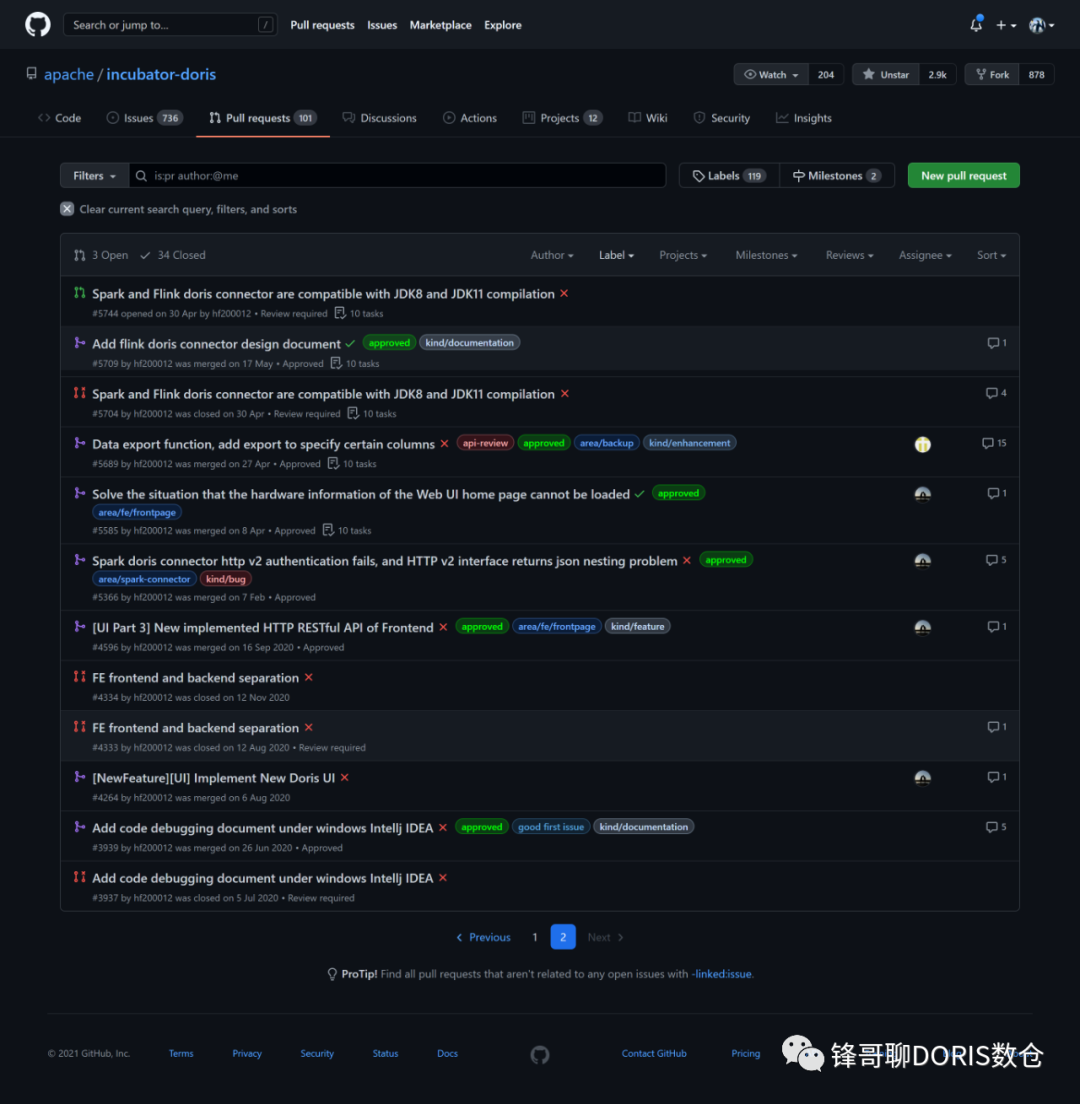The width and height of the screenshot is (1080, 1104).
Task: Open the Labels 119 button
Action: click(729, 175)
